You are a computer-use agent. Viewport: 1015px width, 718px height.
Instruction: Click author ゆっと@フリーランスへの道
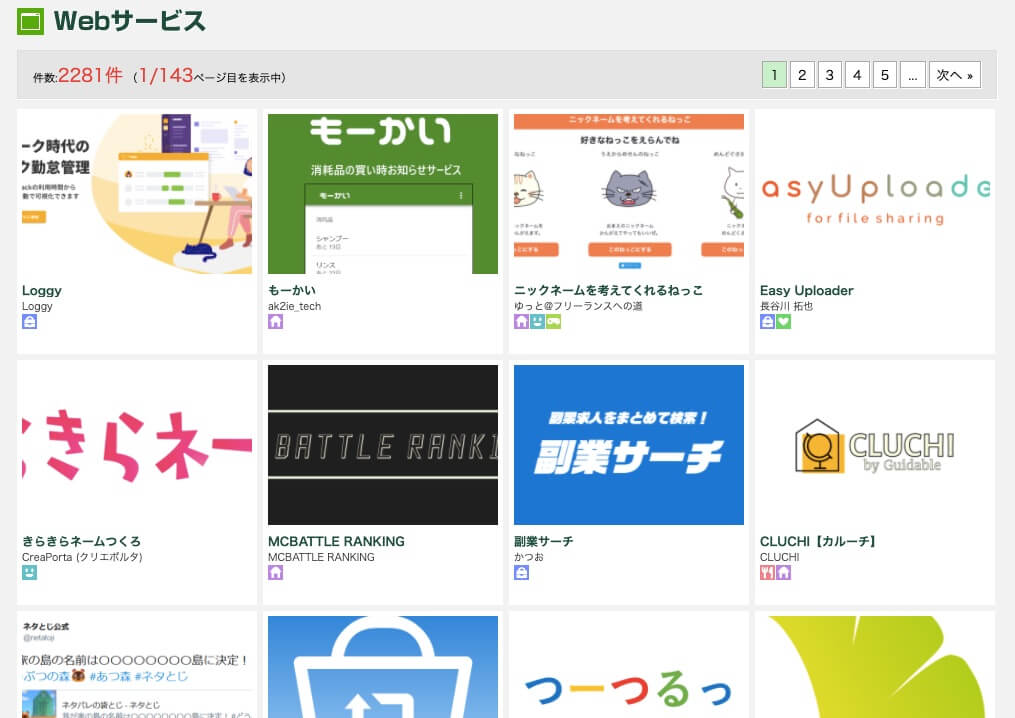point(578,306)
